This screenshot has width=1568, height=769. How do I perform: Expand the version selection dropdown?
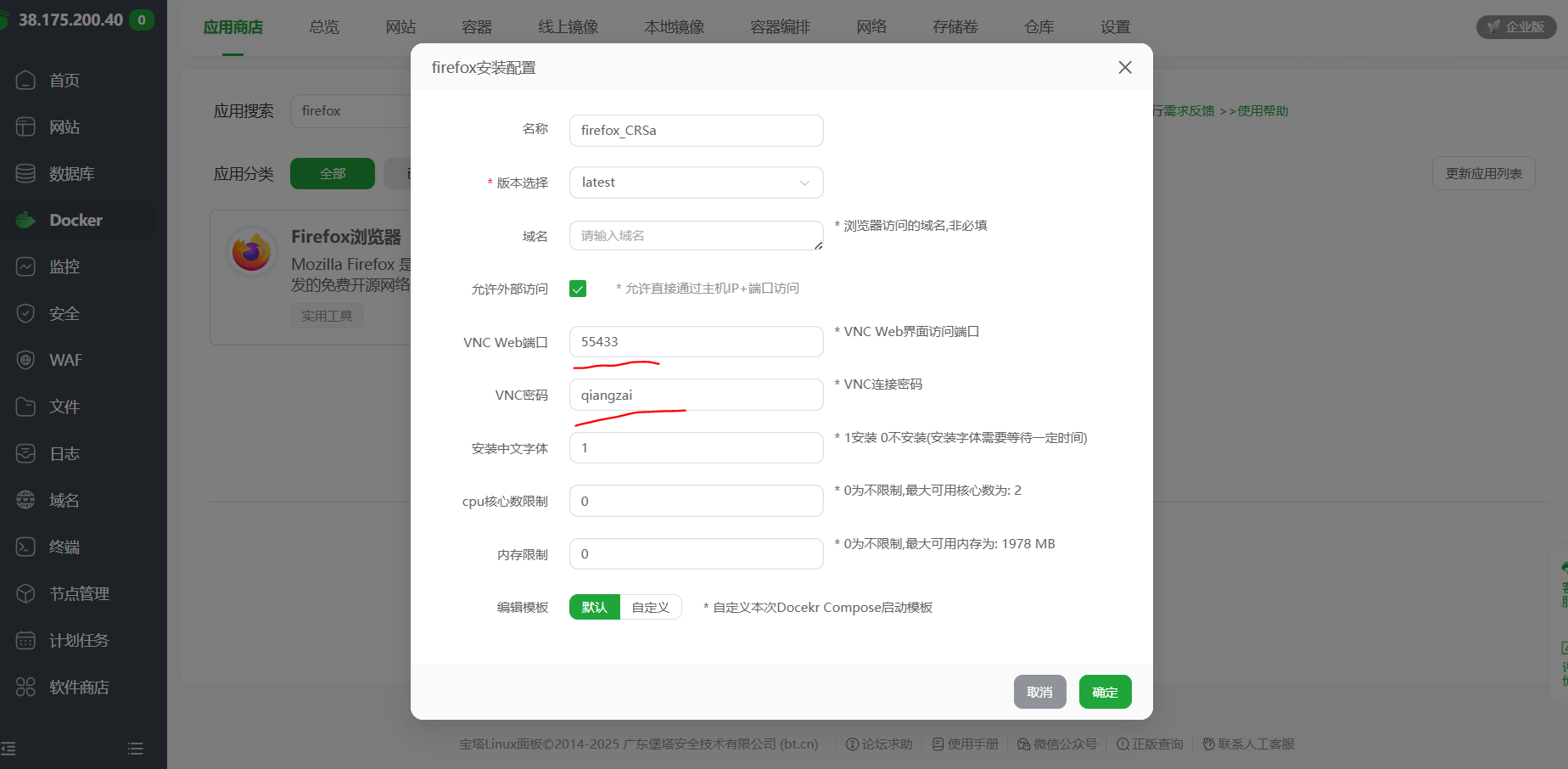point(696,182)
